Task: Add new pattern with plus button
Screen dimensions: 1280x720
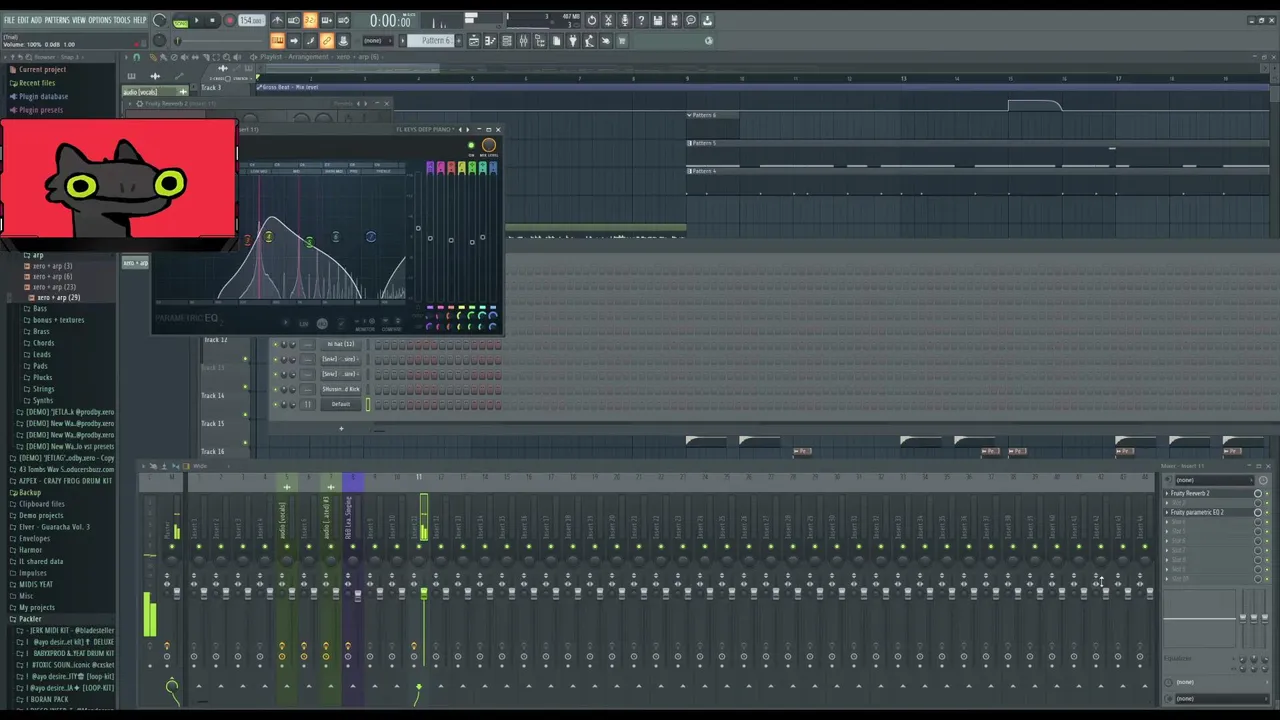Action: tap(459, 40)
